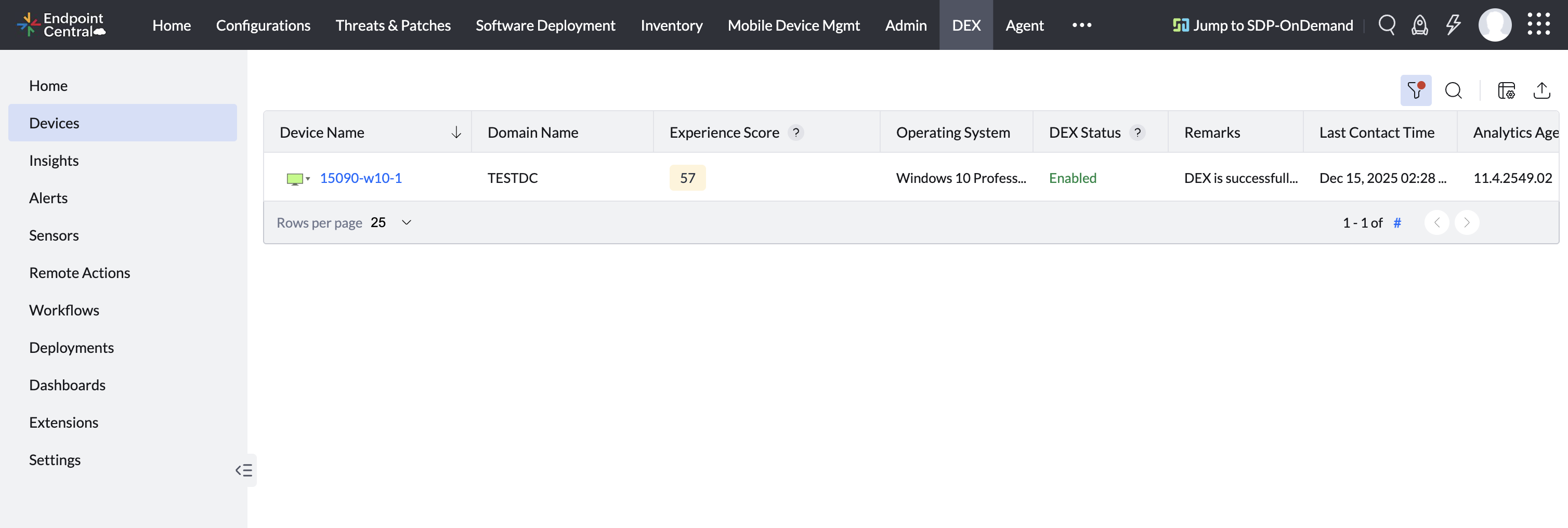
Task: Click the export table icon
Action: (1541, 90)
